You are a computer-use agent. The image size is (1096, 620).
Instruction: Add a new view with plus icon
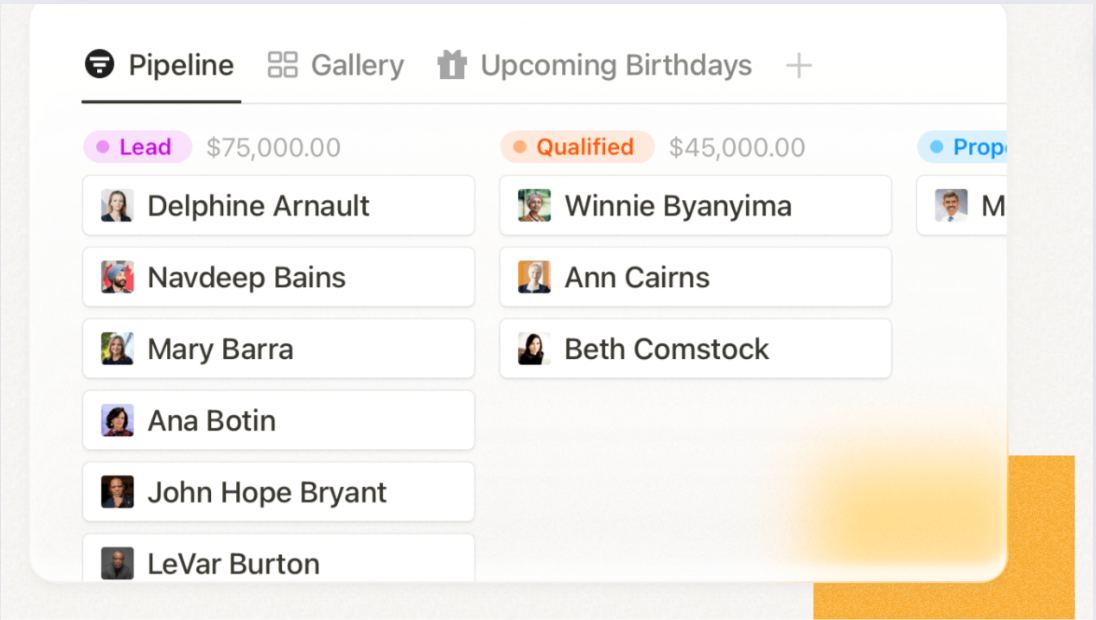coord(798,66)
